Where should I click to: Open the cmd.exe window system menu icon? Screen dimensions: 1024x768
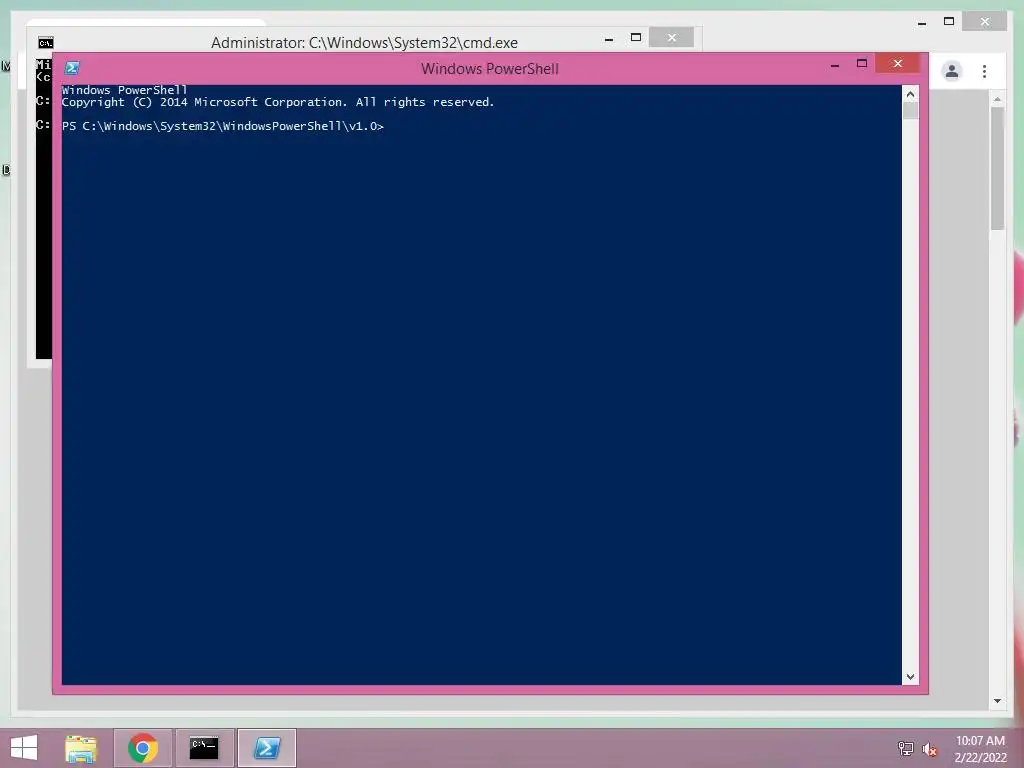[45, 43]
